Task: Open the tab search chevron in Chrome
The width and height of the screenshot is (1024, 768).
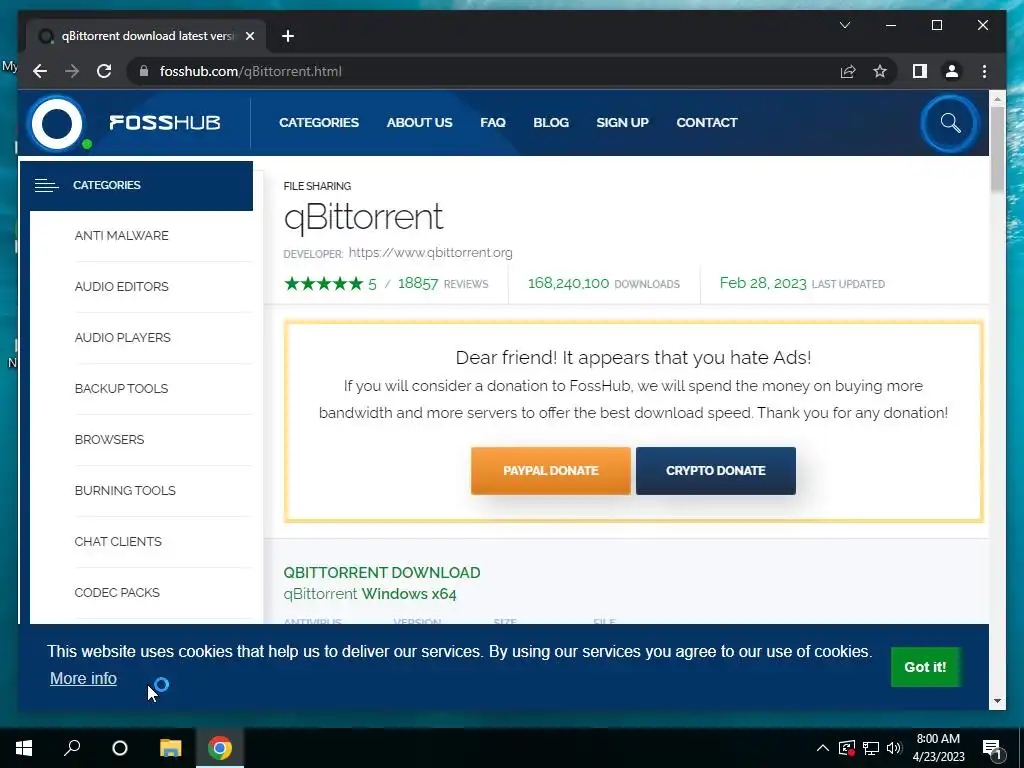Action: click(x=844, y=25)
